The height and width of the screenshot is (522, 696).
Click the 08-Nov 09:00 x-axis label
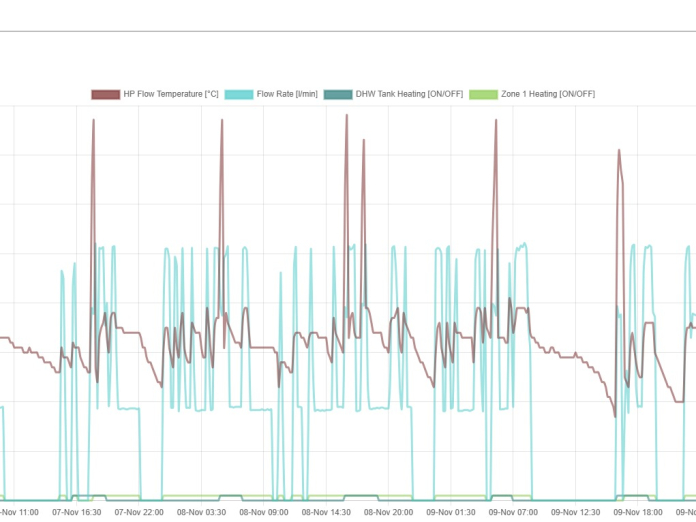pyautogui.click(x=264, y=511)
